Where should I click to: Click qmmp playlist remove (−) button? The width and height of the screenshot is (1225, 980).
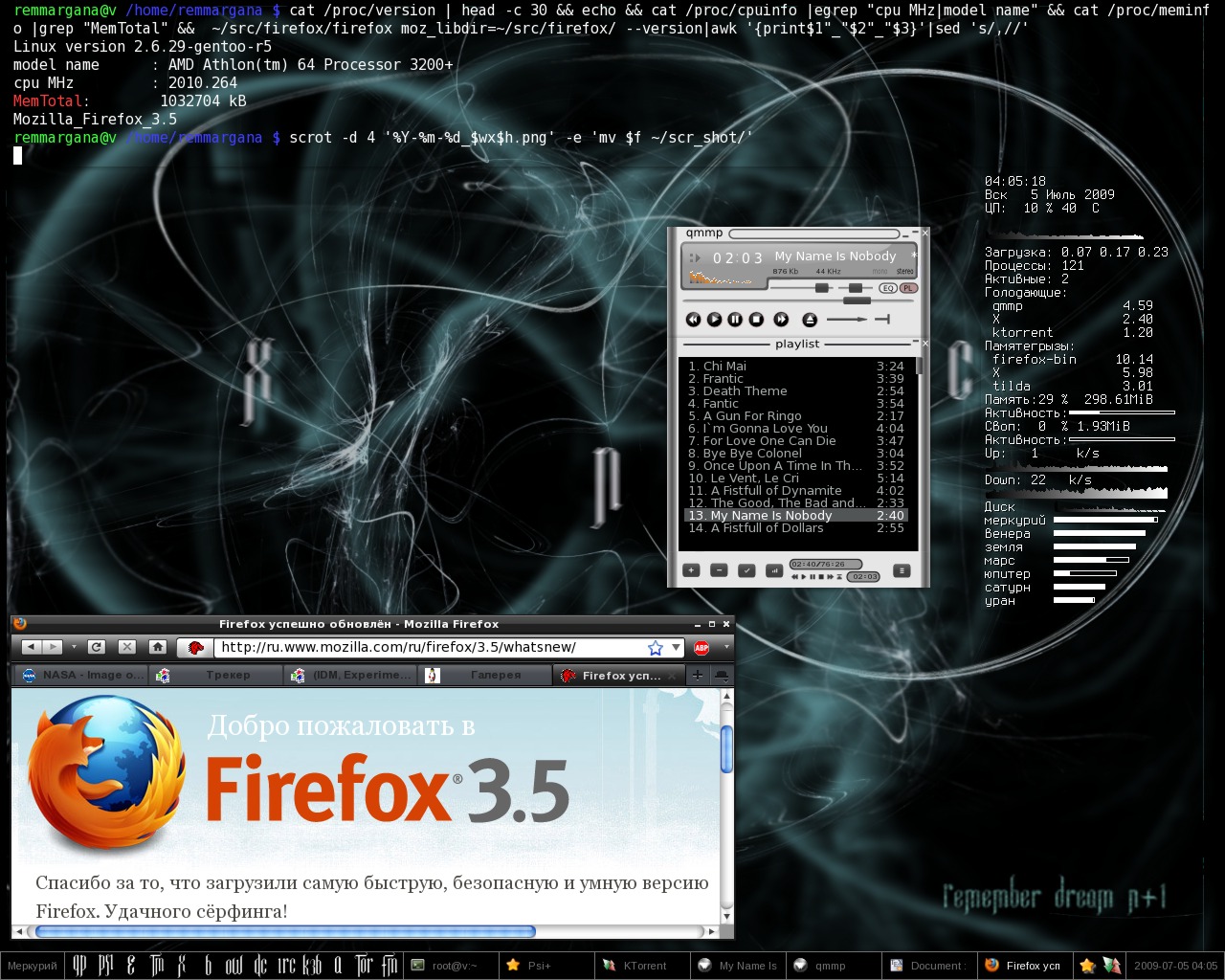[719, 570]
